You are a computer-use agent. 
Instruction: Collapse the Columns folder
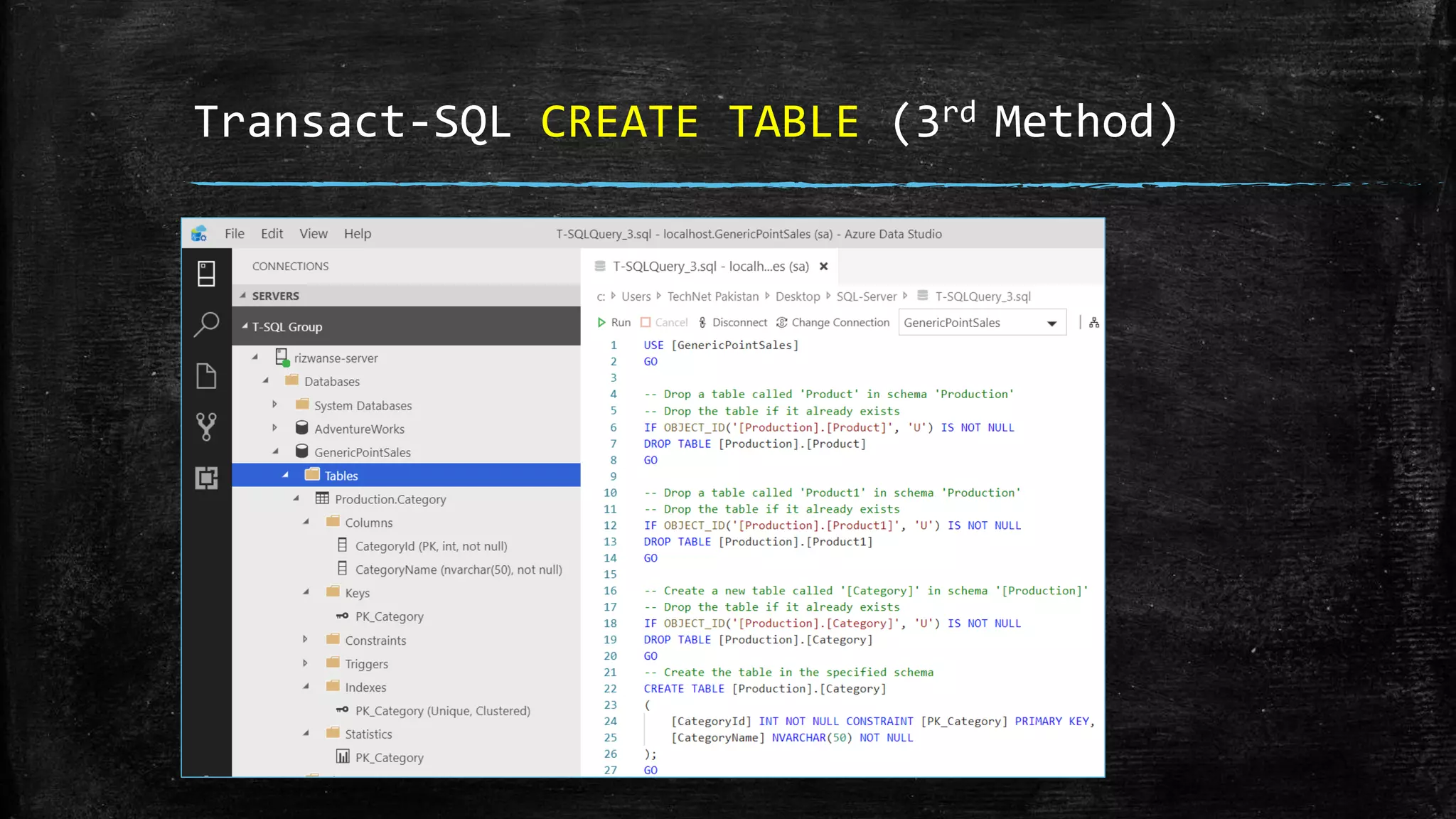click(306, 522)
